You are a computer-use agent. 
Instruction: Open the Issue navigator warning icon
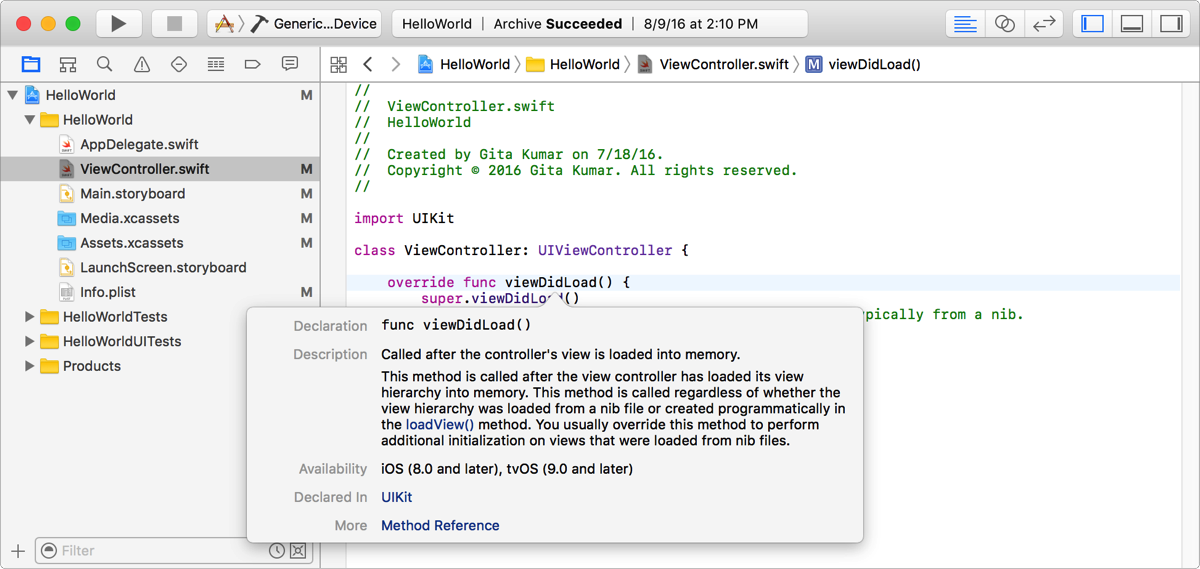[142, 65]
